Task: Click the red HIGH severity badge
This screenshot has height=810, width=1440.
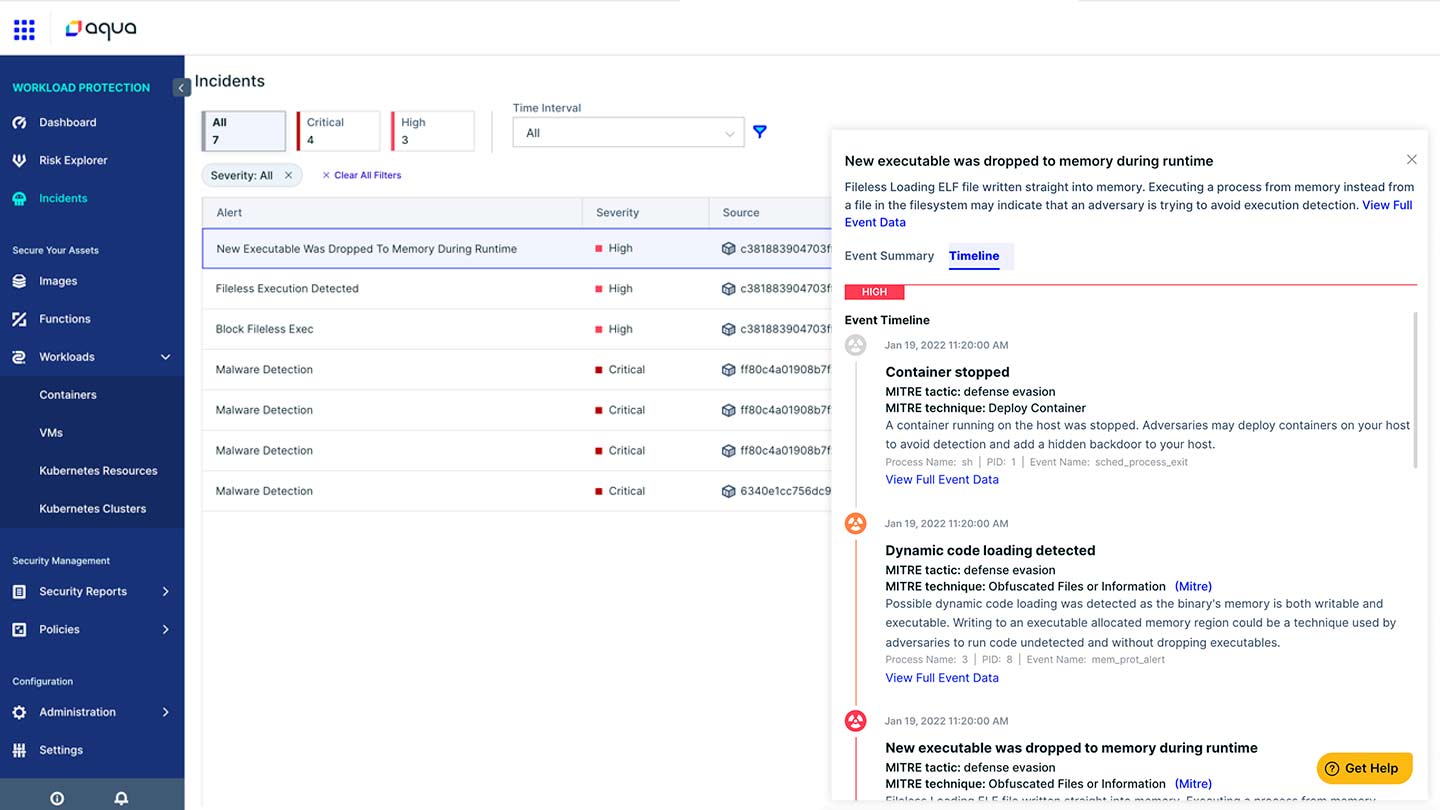Action: (874, 292)
